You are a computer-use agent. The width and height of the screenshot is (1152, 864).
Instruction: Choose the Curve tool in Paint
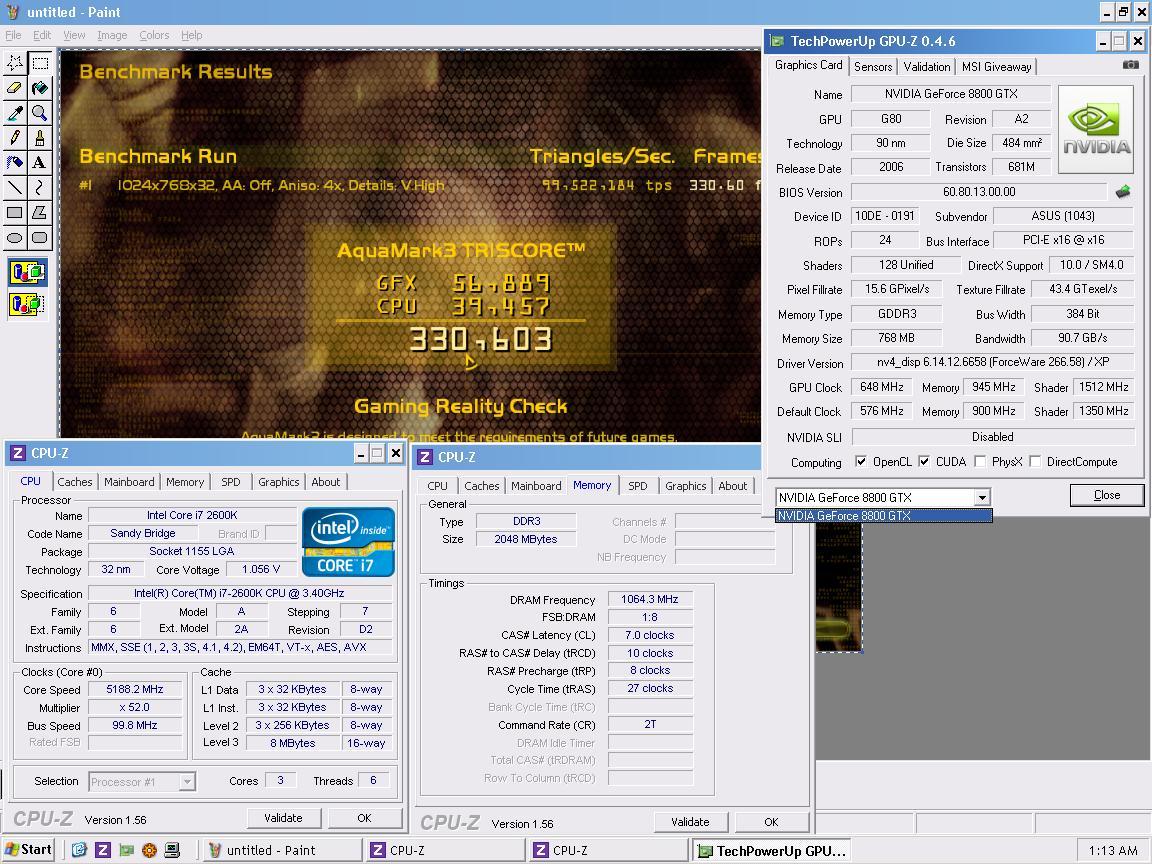tap(40, 188)
